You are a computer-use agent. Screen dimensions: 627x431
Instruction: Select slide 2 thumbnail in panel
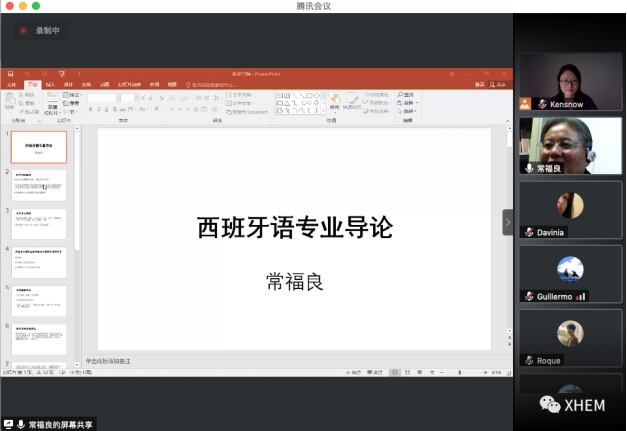coord(39,185)
